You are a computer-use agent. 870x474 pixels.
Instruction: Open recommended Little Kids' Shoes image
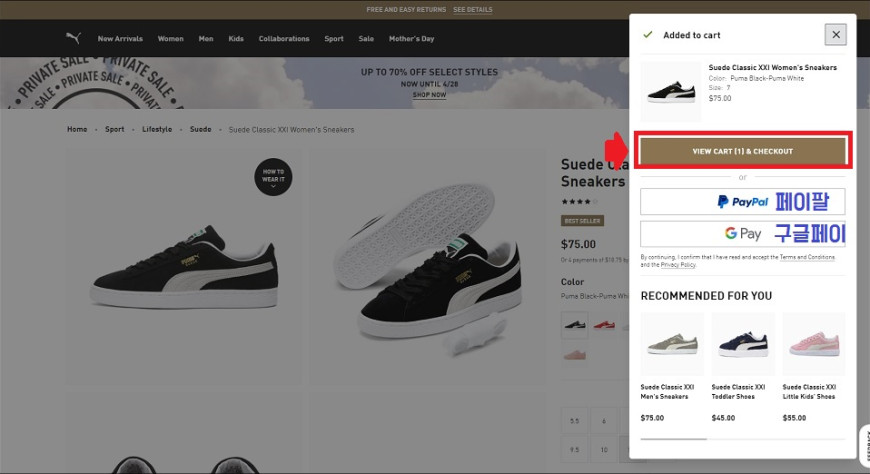pyautogui.click(x=814, y=344)
